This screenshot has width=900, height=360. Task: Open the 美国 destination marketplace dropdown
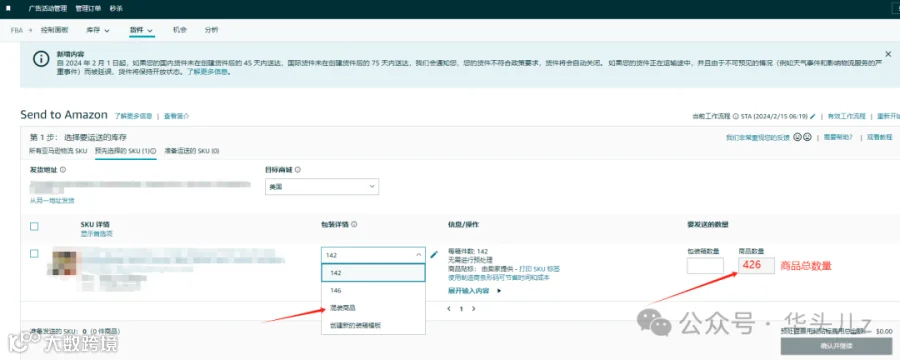pyautogui.click(x=321, y=187)
